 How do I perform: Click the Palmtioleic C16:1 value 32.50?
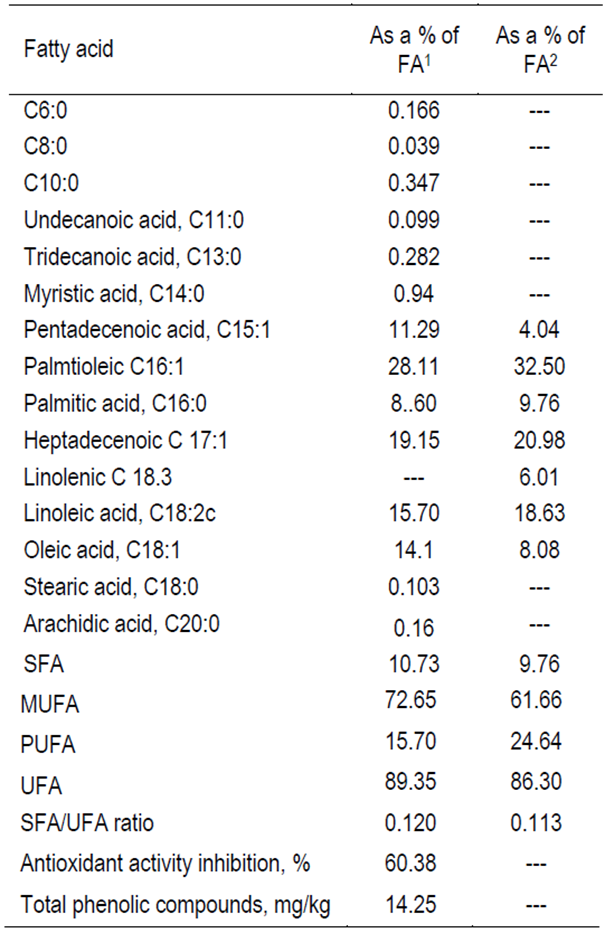[x=540, y=367]
